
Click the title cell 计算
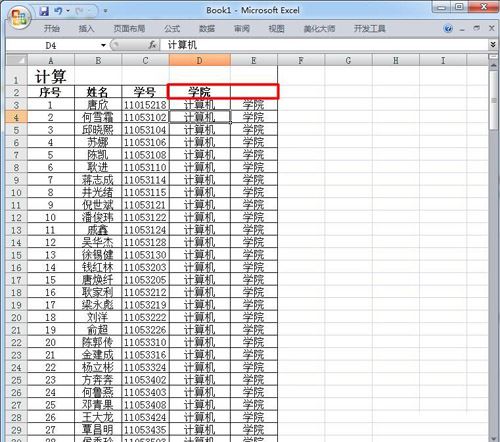[51, 76]
